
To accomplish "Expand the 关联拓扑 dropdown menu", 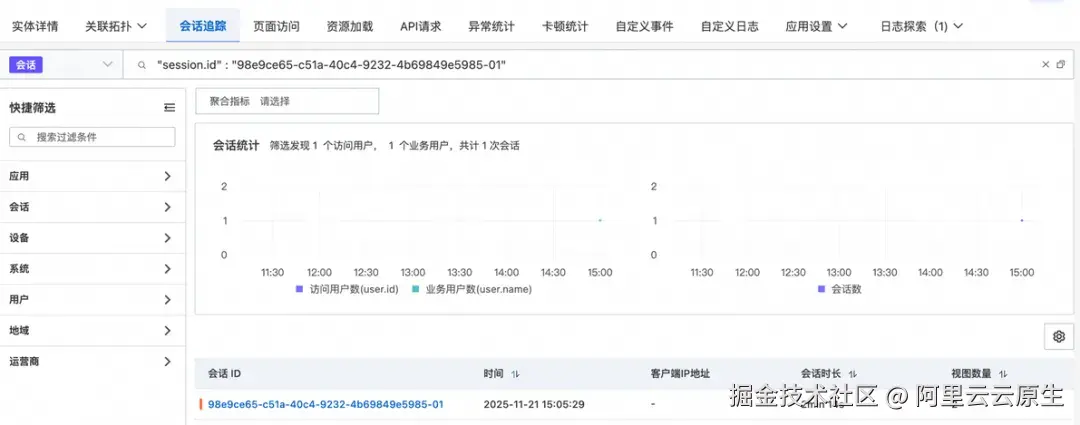I will (116, 27).
